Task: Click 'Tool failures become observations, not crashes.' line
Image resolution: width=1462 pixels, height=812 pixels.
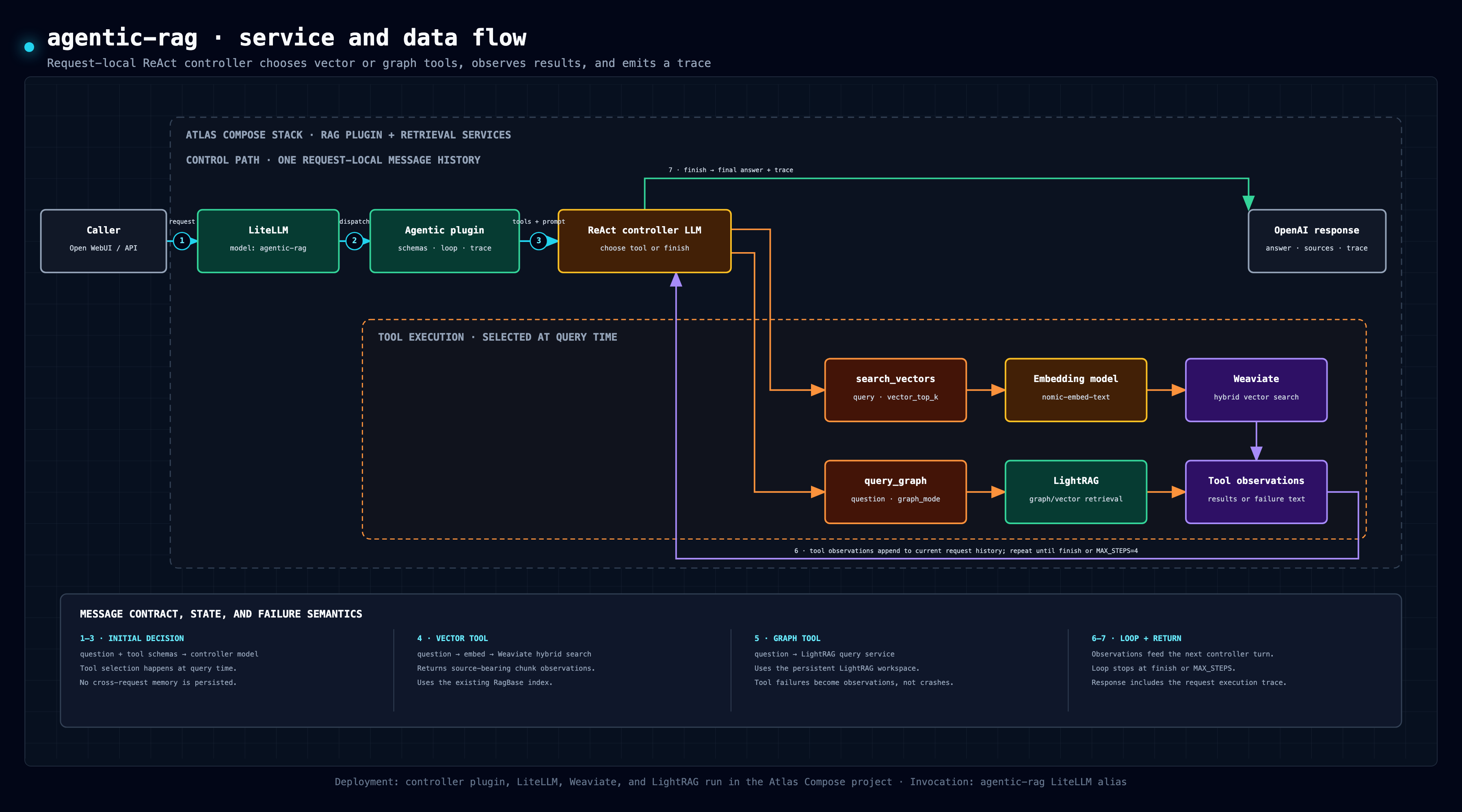Action: click(x=854, y=682)
